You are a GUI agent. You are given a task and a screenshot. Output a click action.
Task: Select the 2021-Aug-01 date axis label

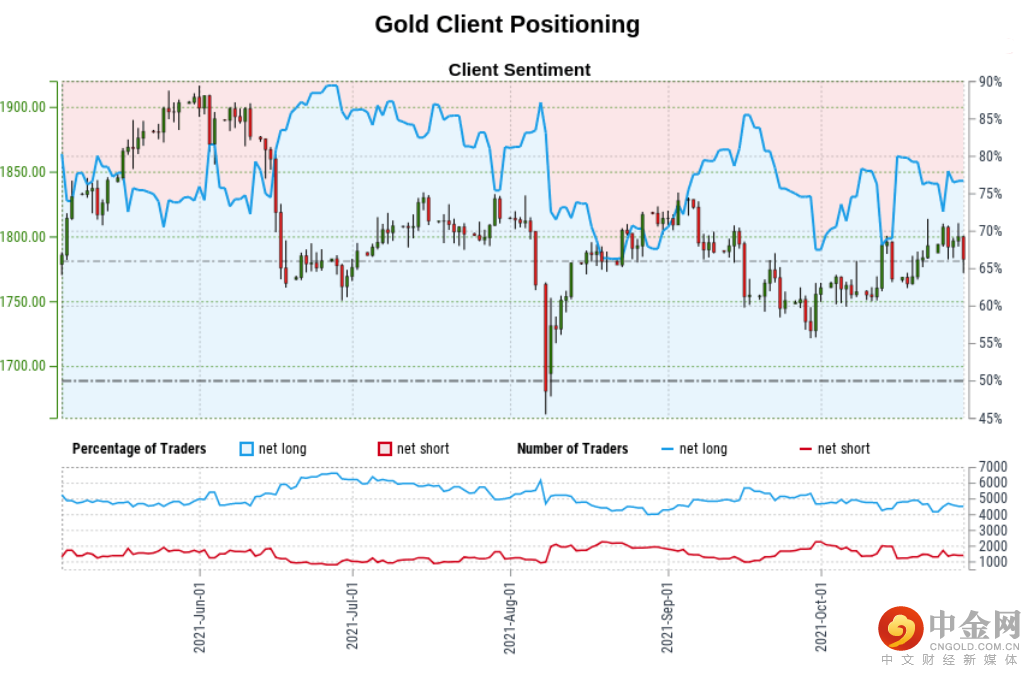pyautogui.click(x=510, y=615)
